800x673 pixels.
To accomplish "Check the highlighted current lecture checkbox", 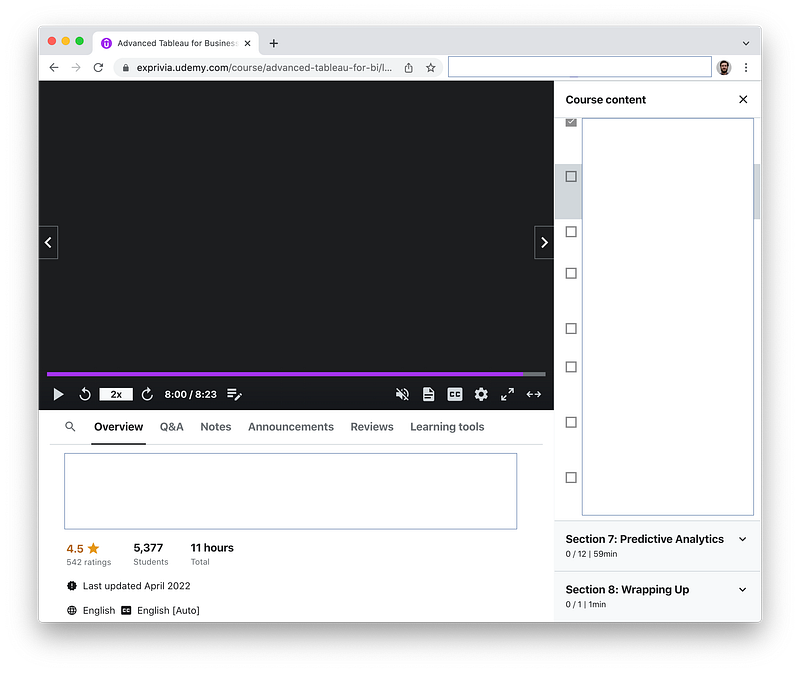I will (x=571, y=177).
